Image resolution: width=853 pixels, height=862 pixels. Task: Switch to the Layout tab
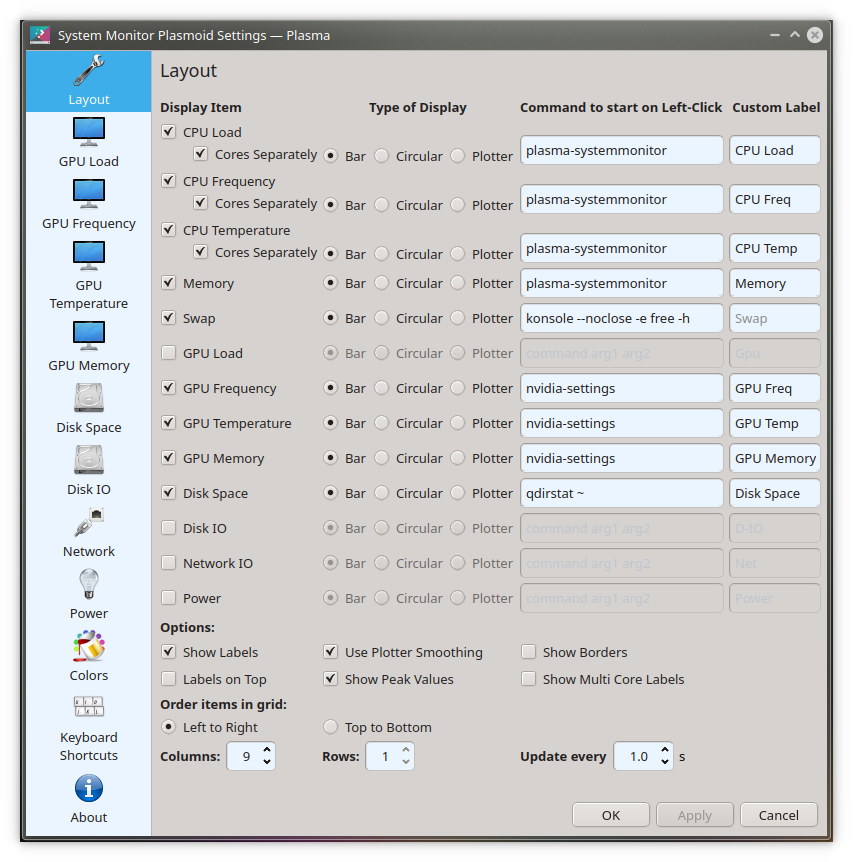(88, 80)
